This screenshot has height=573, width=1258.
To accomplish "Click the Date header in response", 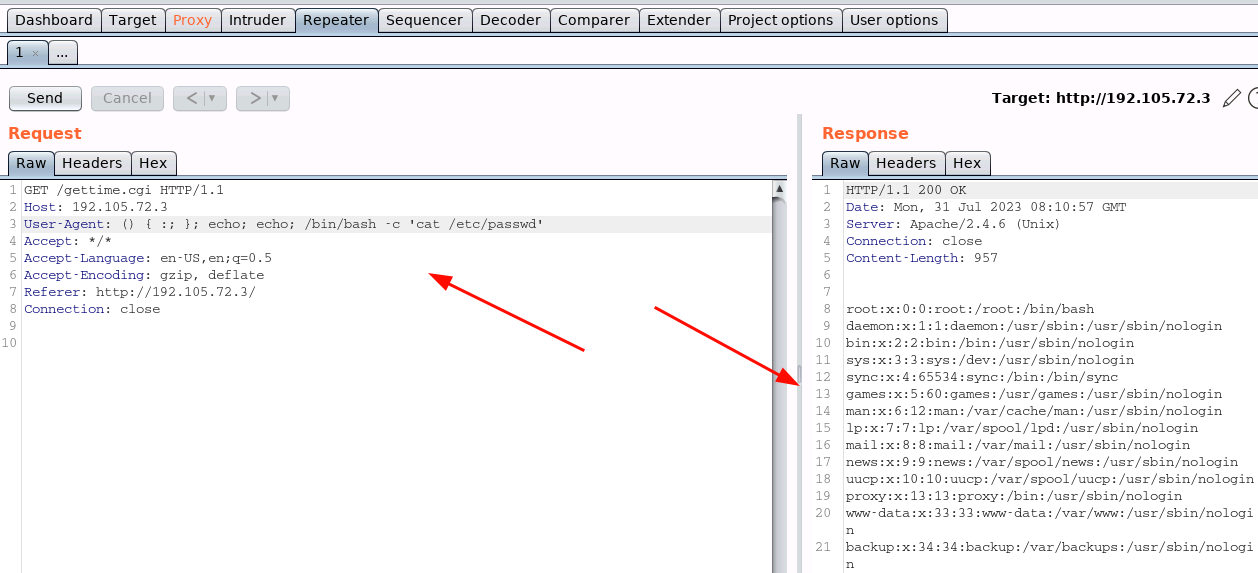I will [x=986, y=207].
